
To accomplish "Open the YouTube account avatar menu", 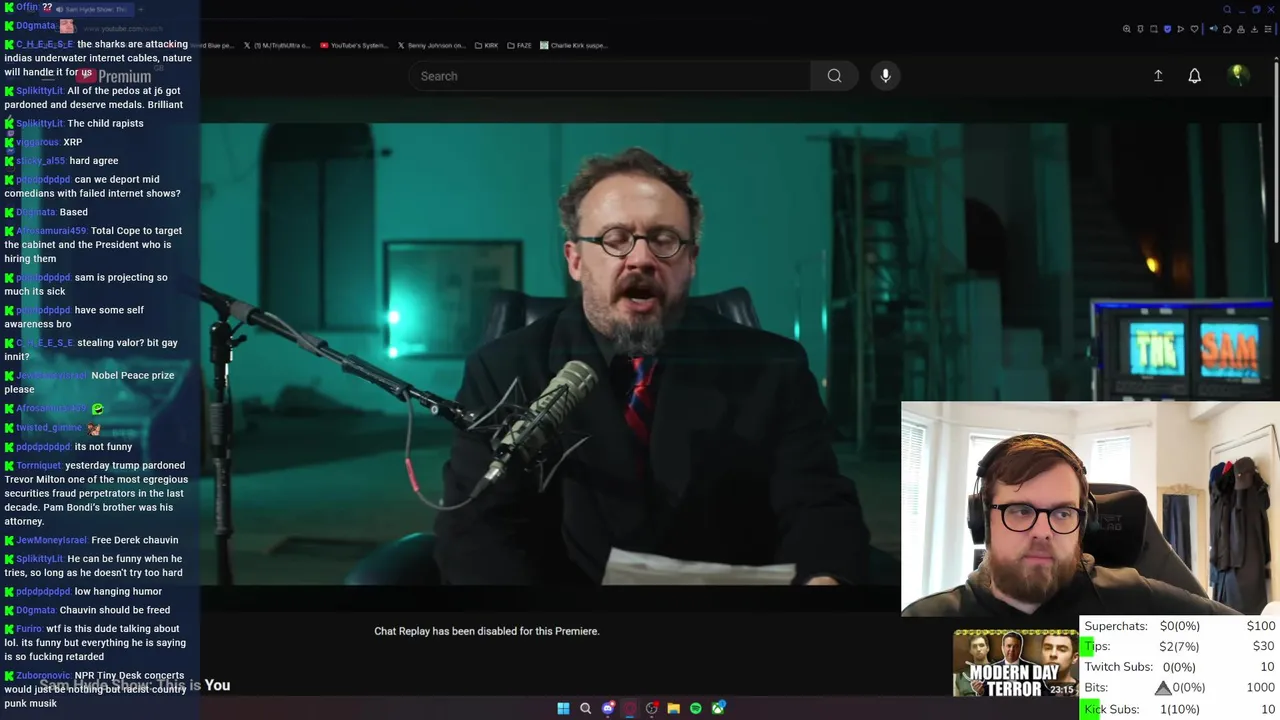I will (x=1238, y=75).
